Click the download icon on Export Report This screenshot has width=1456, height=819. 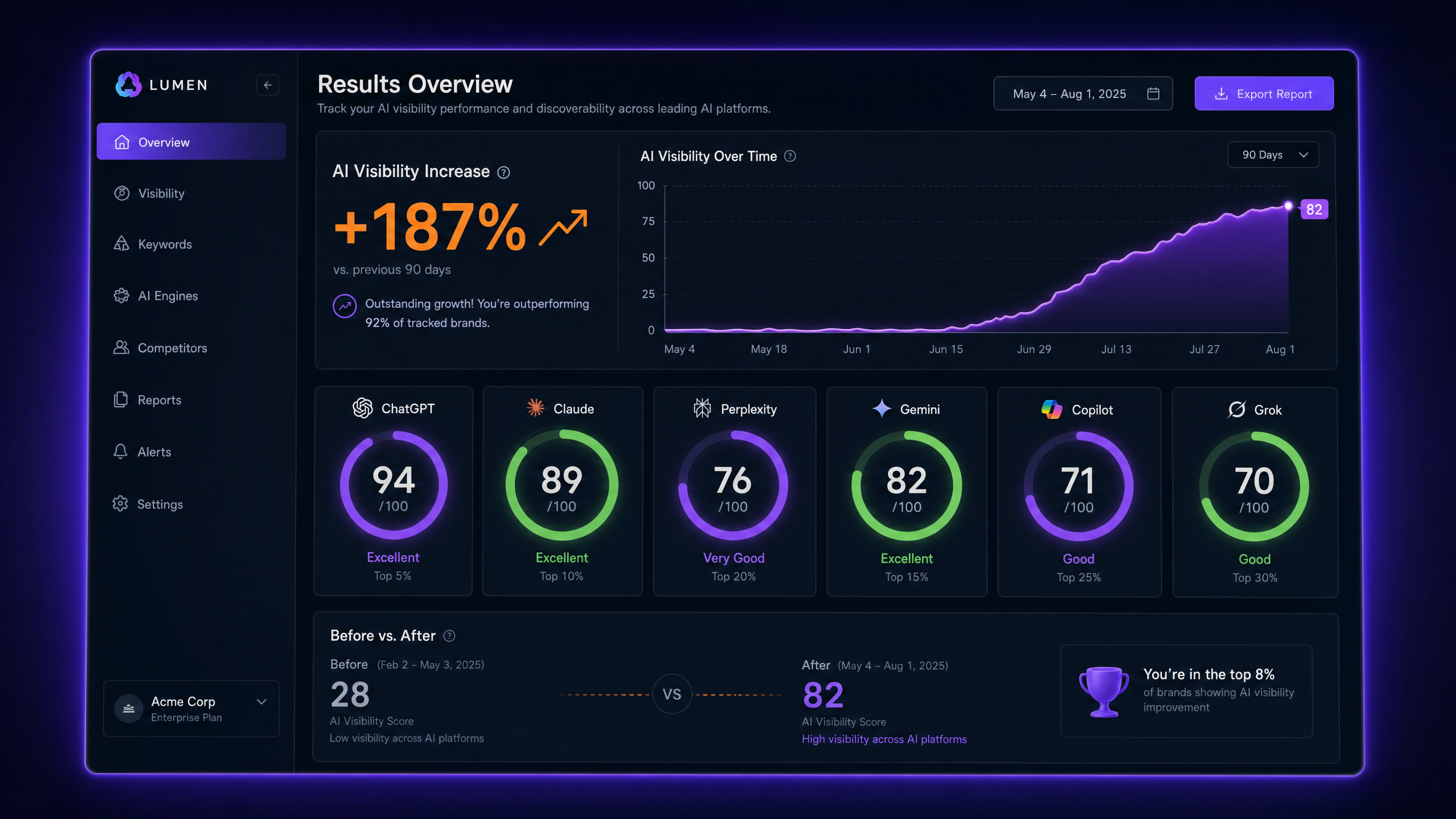(x=1221, y=94)
